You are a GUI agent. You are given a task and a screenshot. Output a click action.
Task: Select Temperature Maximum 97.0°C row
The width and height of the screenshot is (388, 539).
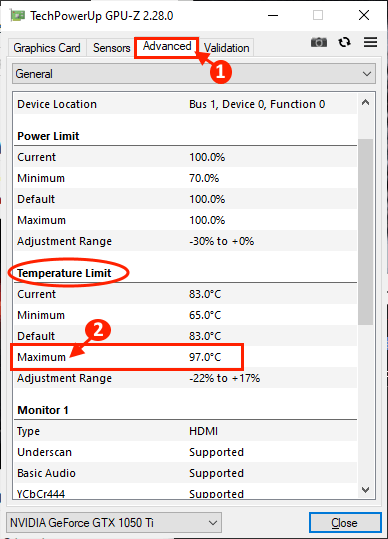click(185, 357)
